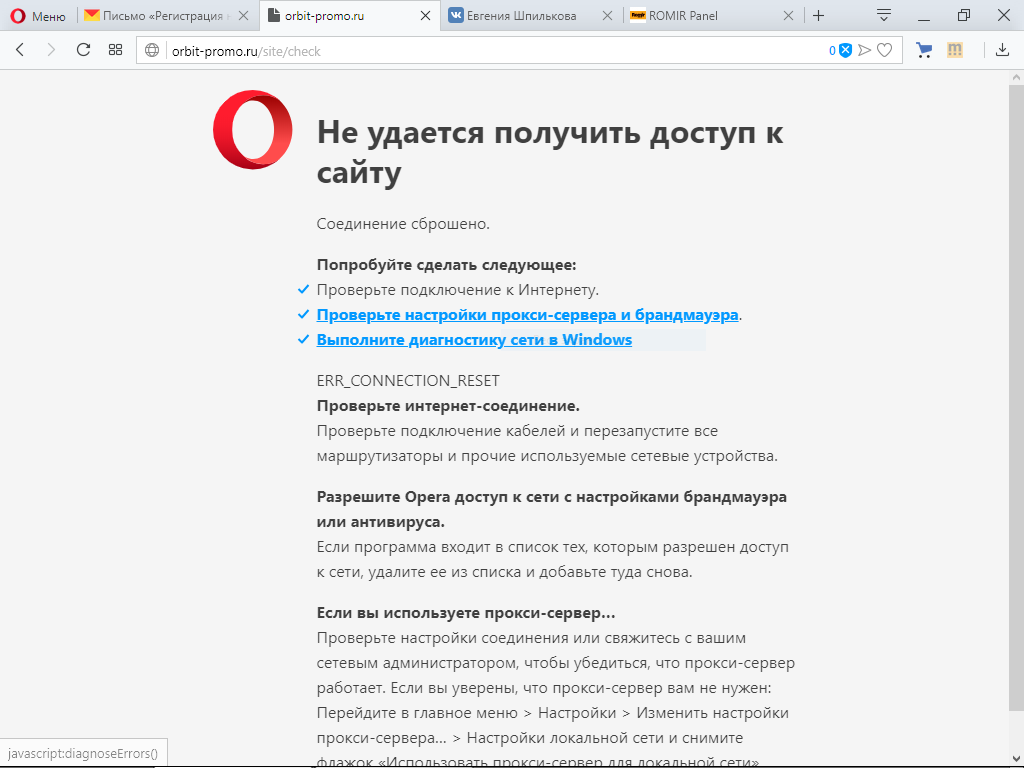The width and height of the screenshot is (1024, 768).
Task: Open the tab menu list icon
Action: click(x=884, y=16)
